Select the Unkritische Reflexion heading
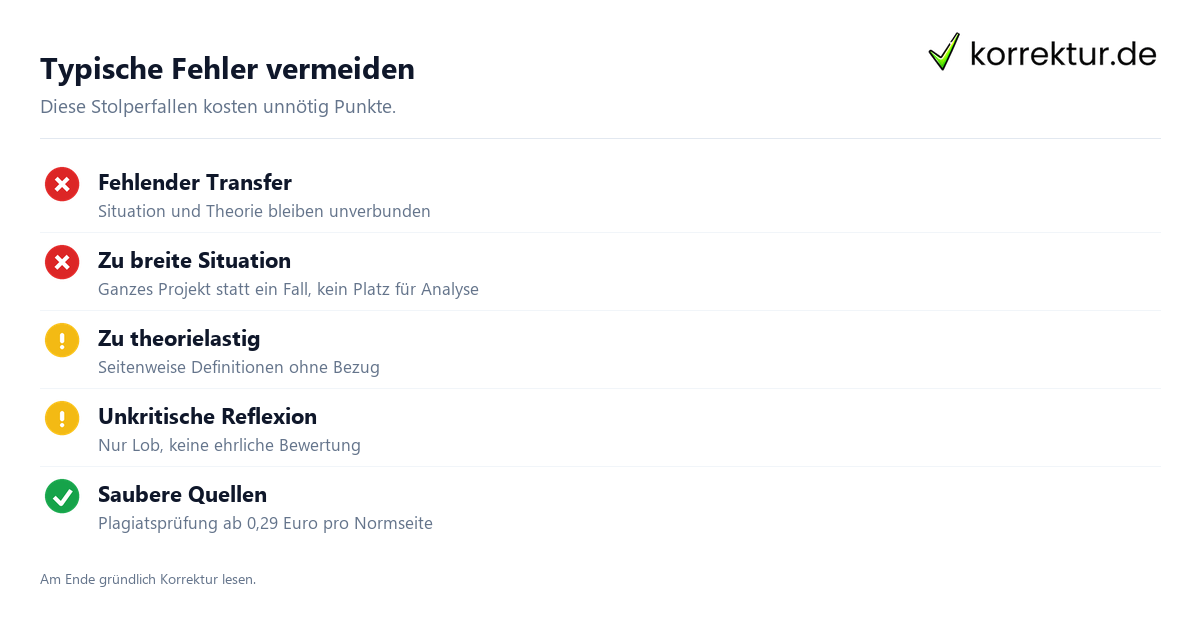This screenshot has height=630, width=1200. (207, 416)
